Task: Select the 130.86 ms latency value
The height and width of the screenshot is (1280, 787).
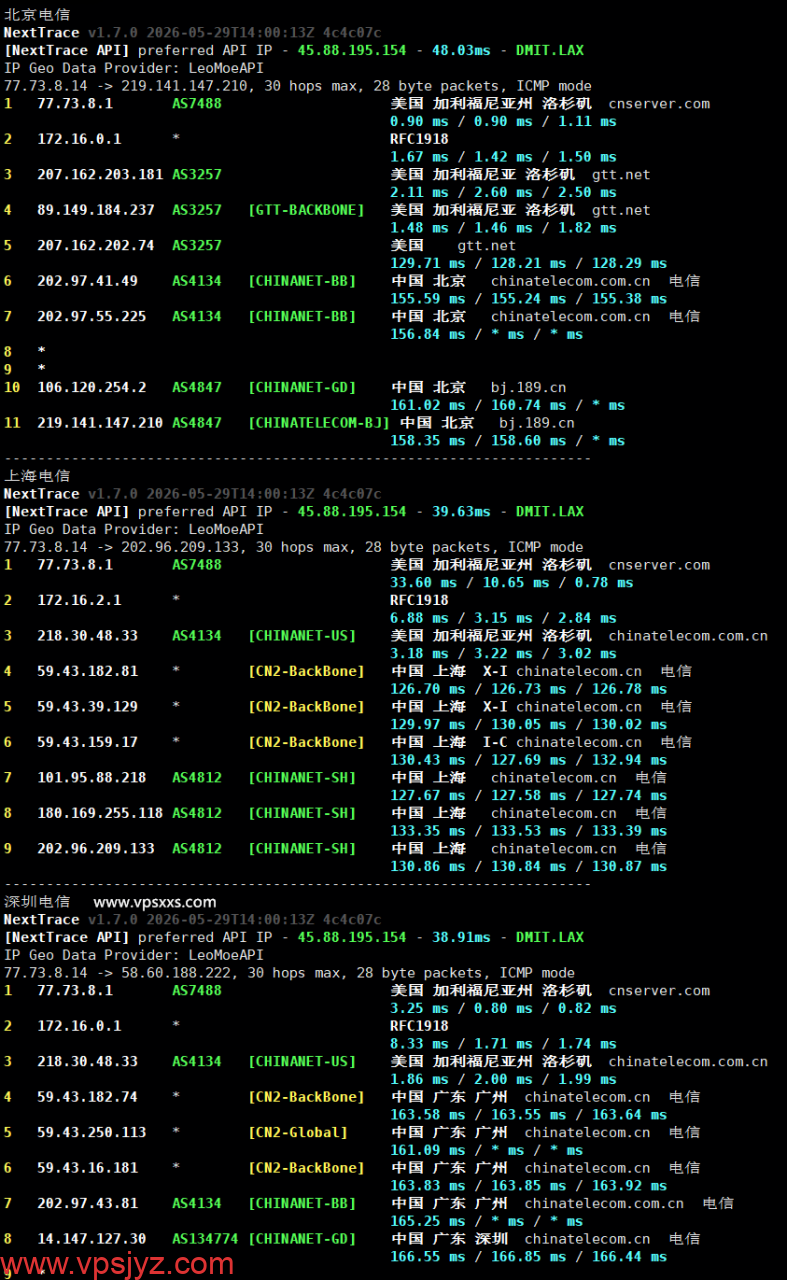Action: click(428, 866)
